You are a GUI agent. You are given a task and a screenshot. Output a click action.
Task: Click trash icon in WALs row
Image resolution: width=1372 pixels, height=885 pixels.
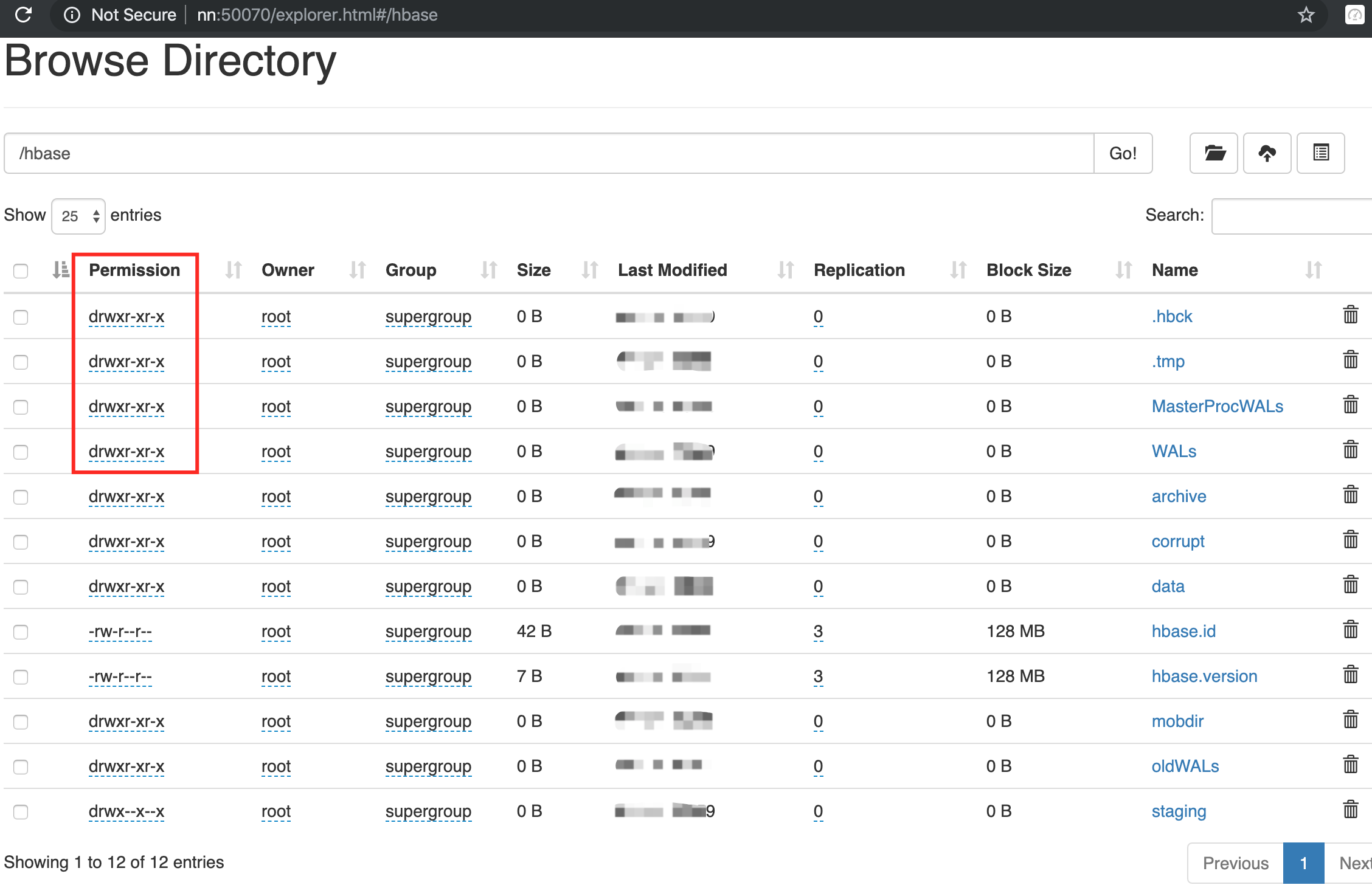(x=1350, y=449)
